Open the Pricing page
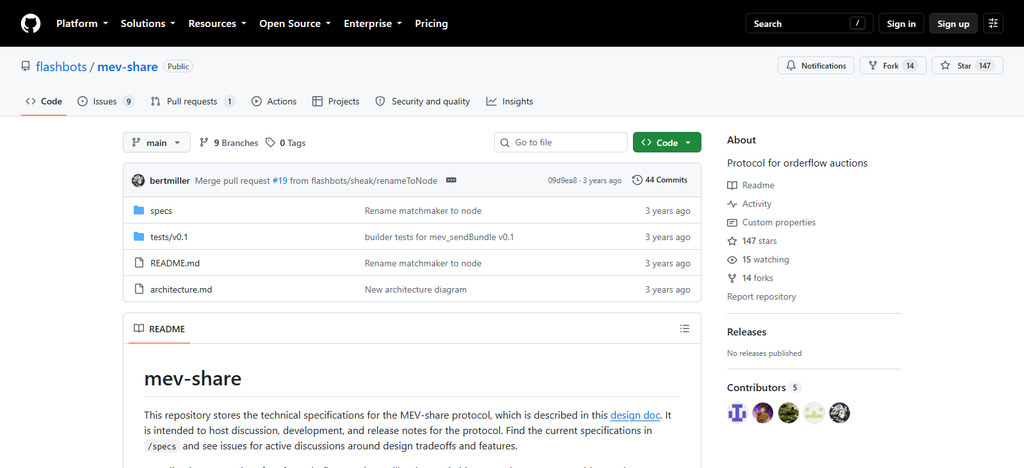Screen dimensions: 1024x468 (431, 23)
